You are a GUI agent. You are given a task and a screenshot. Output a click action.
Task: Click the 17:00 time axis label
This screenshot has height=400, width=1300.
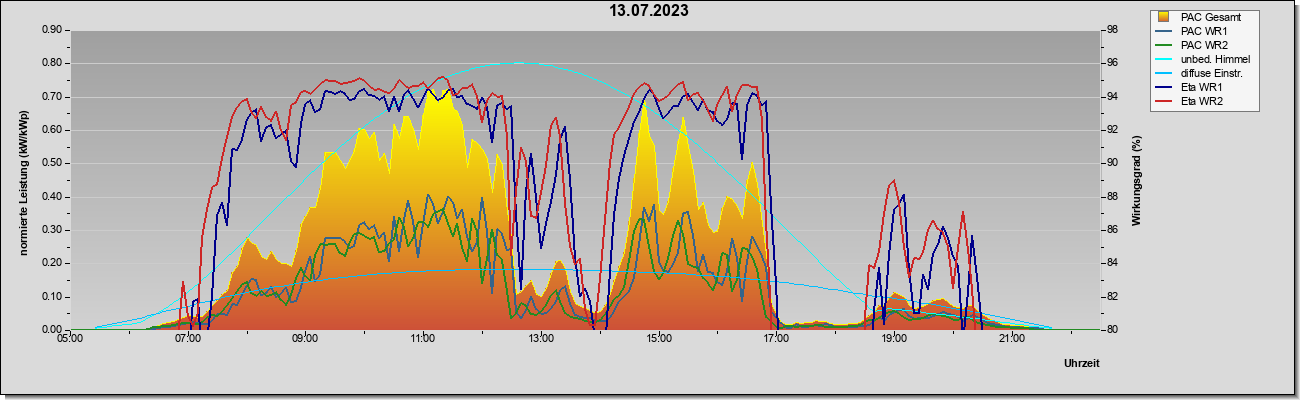point(776,340)
